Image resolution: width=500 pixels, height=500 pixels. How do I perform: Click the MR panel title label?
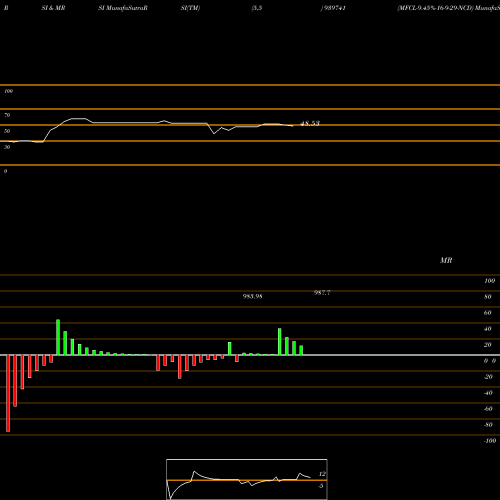(446, 260)
